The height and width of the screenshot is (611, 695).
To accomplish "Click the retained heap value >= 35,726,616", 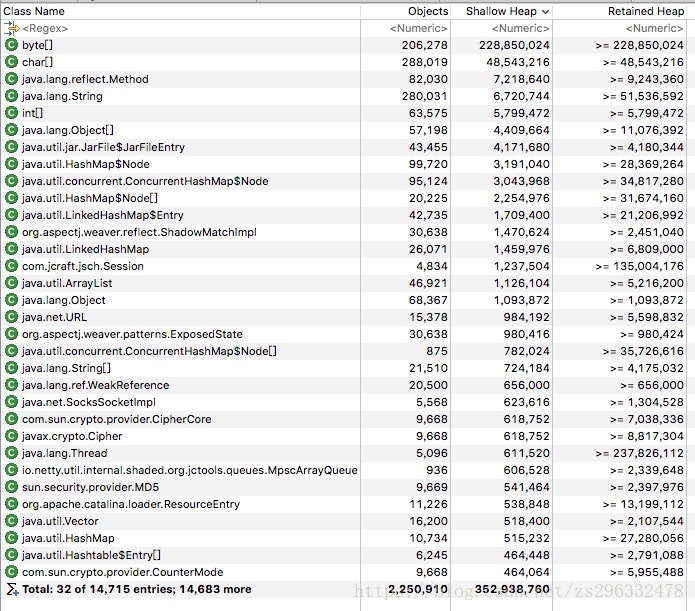I will point(643,351).
